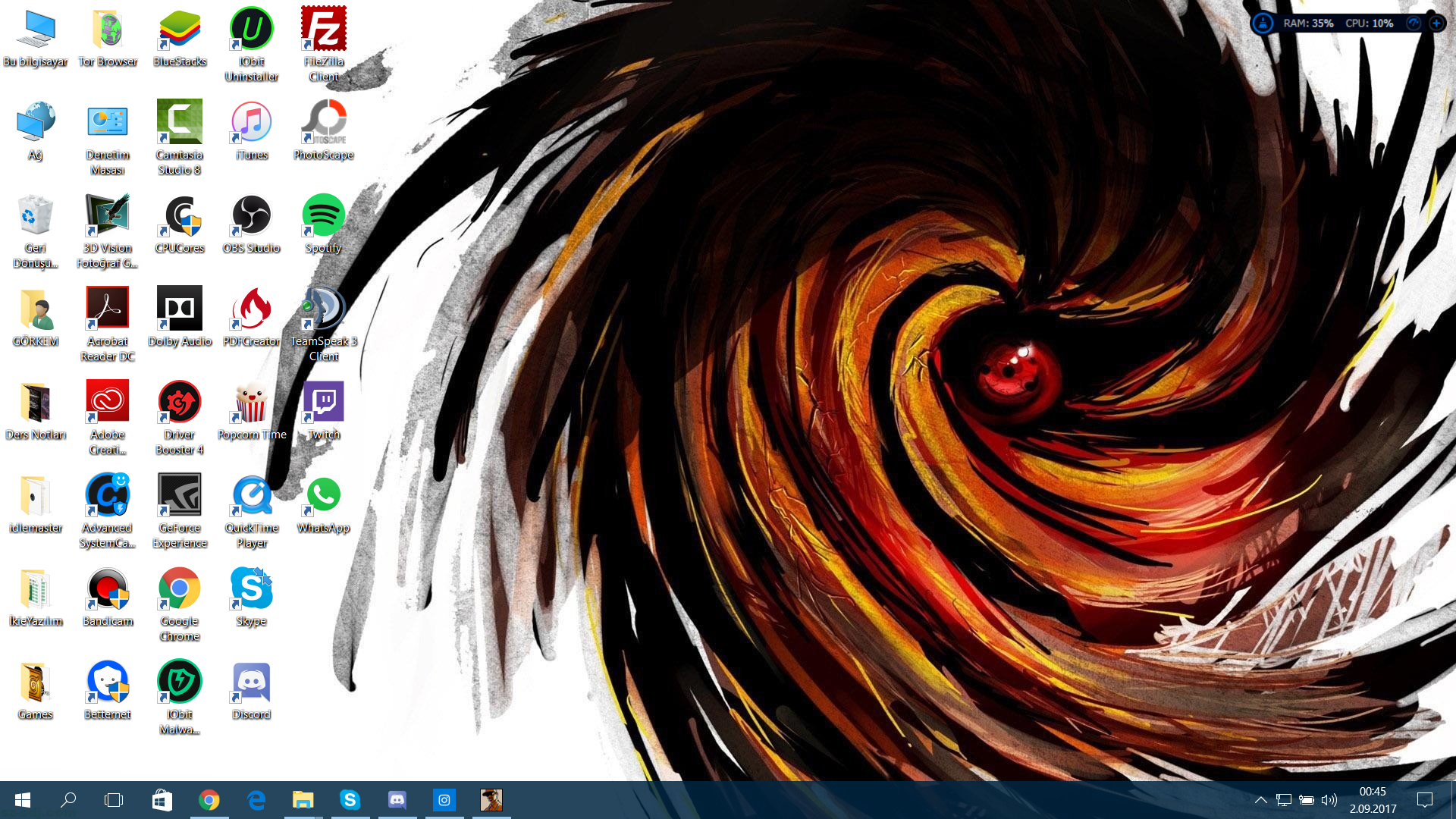Select the Spotify desktop shortcut
Screen dimensions: 1456x819
coord(324,224)
